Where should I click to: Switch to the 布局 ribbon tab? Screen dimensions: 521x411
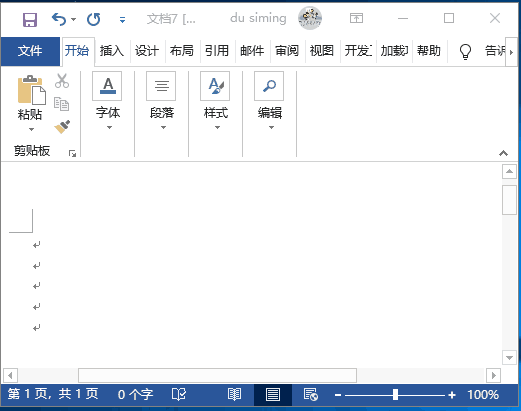point(182,51)
